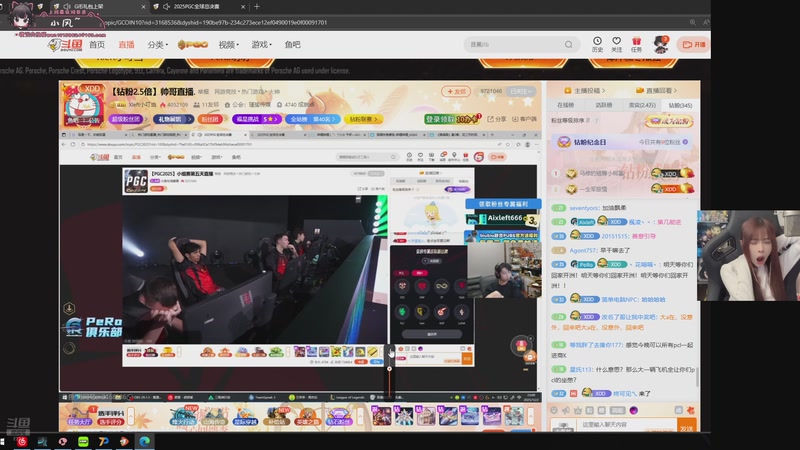Switch to the 2025PGC全球总决赛 browser tab
The image size is (800, 450).
[196, 7]
